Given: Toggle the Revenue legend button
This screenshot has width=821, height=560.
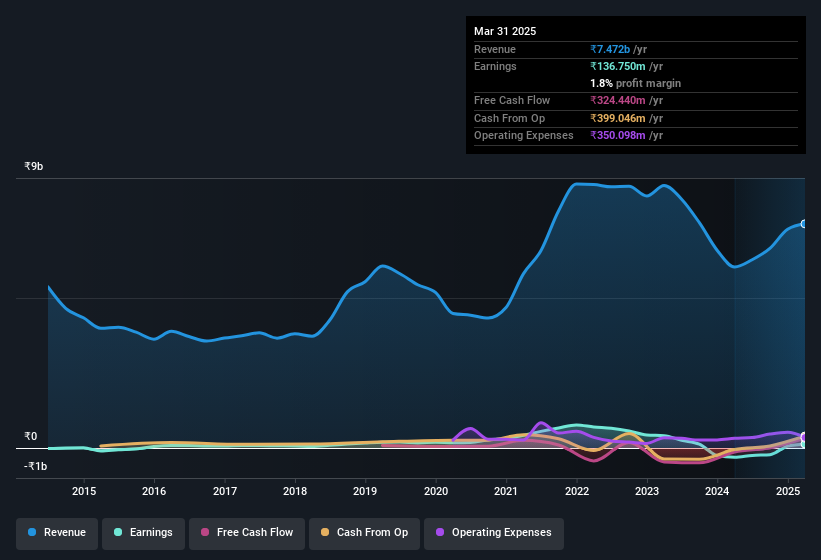Looking at the screenshot, I should [57, 533].
